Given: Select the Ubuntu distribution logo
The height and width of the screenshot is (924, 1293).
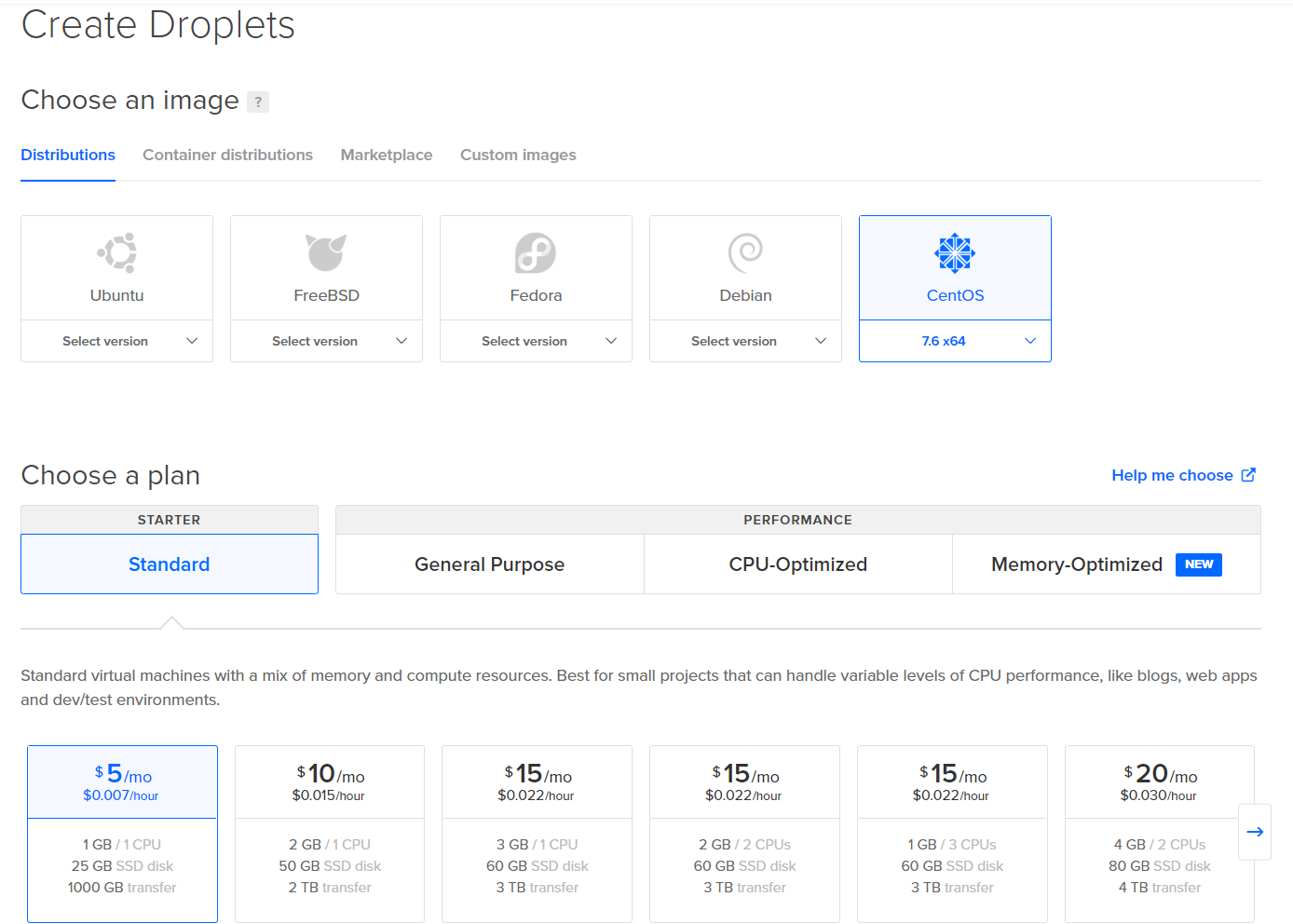Looking at the screenshot, I should pos(116,252).
